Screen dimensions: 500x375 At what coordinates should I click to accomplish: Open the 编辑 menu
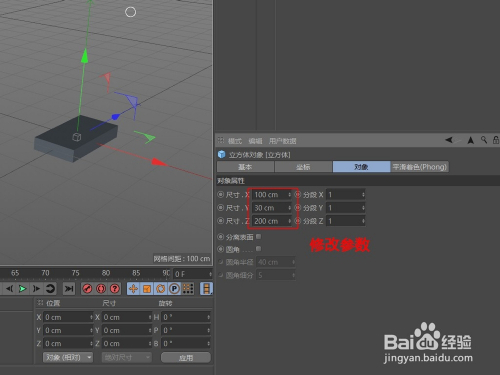pyautogui.click(x=255, y=141)
